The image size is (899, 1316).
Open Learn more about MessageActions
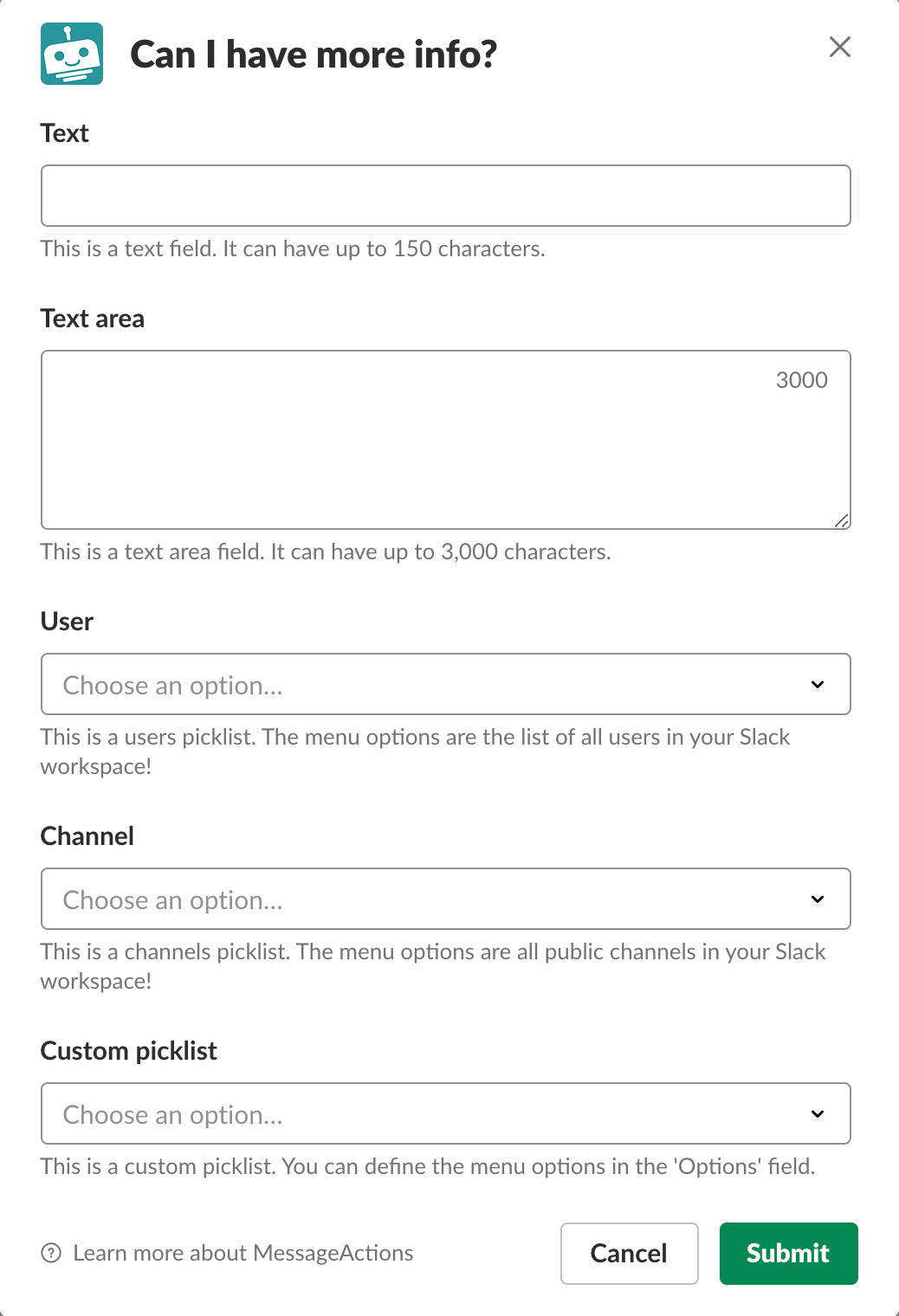click(243, 1253)
